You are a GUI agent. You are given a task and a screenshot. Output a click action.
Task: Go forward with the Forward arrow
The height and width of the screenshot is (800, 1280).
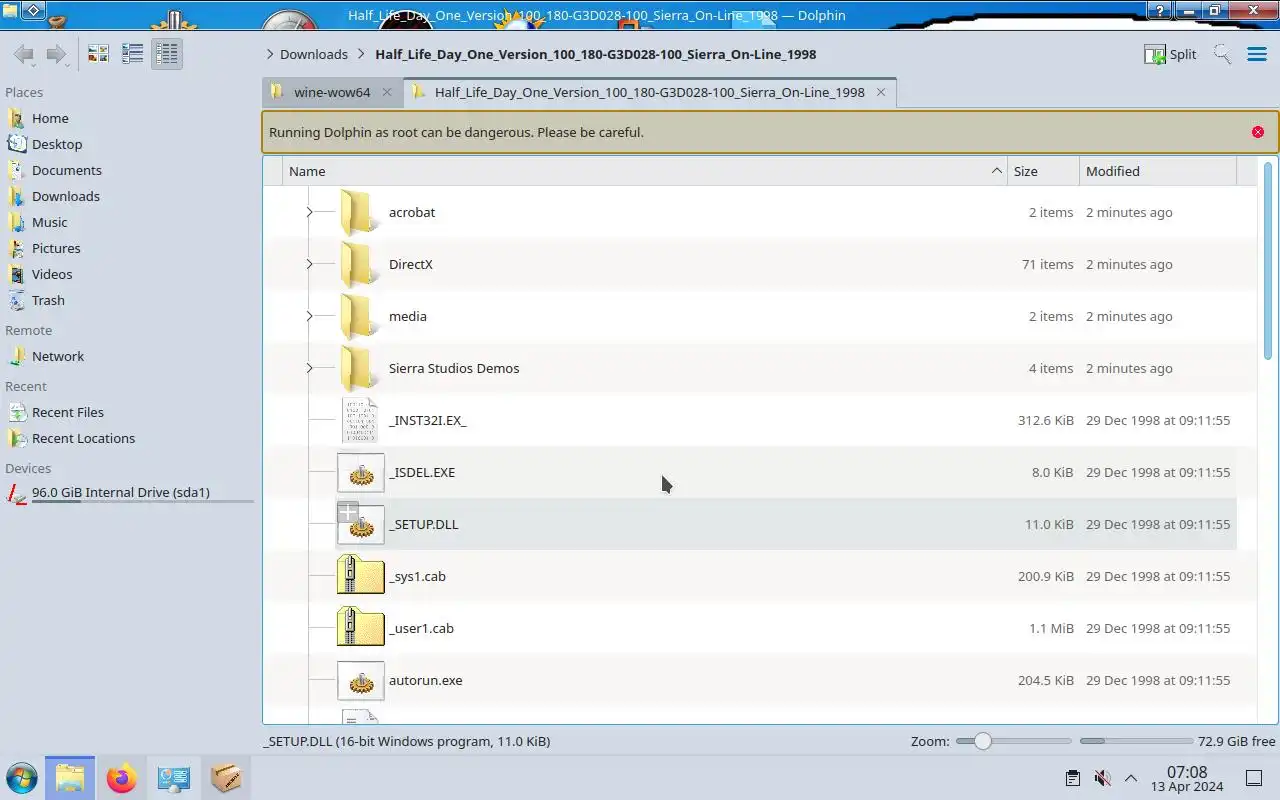point(56,54)
